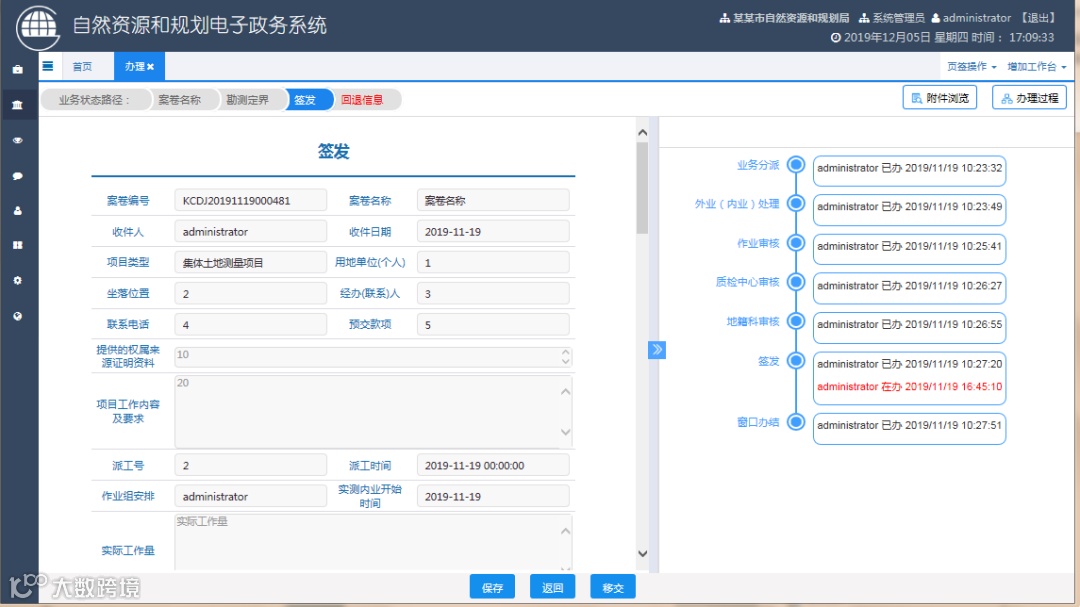Click the 办理过程 button

tap(1029, 98)
